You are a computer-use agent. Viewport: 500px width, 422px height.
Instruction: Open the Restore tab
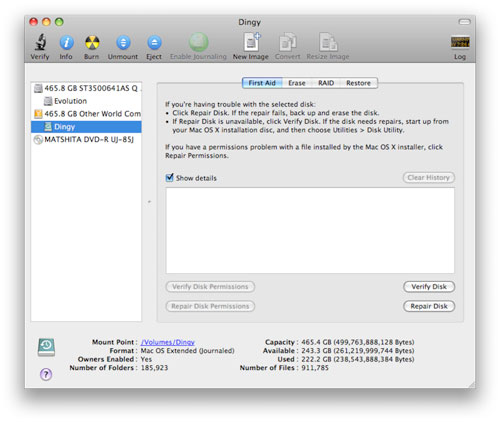pos(358,83)
